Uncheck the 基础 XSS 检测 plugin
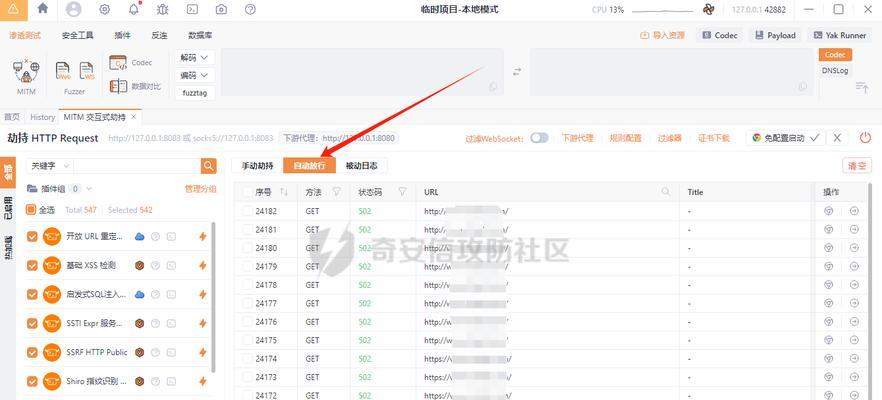Viewport: 882px width, 400px height. (x=32, y=266)
